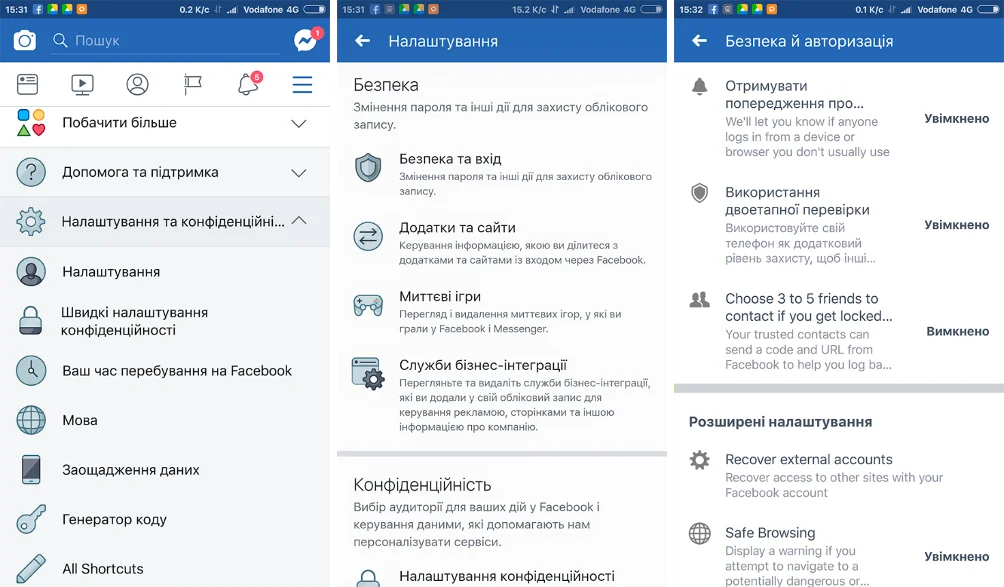Go back from Налаштування screen
The image size is (1004, 587).
point(362,41)
